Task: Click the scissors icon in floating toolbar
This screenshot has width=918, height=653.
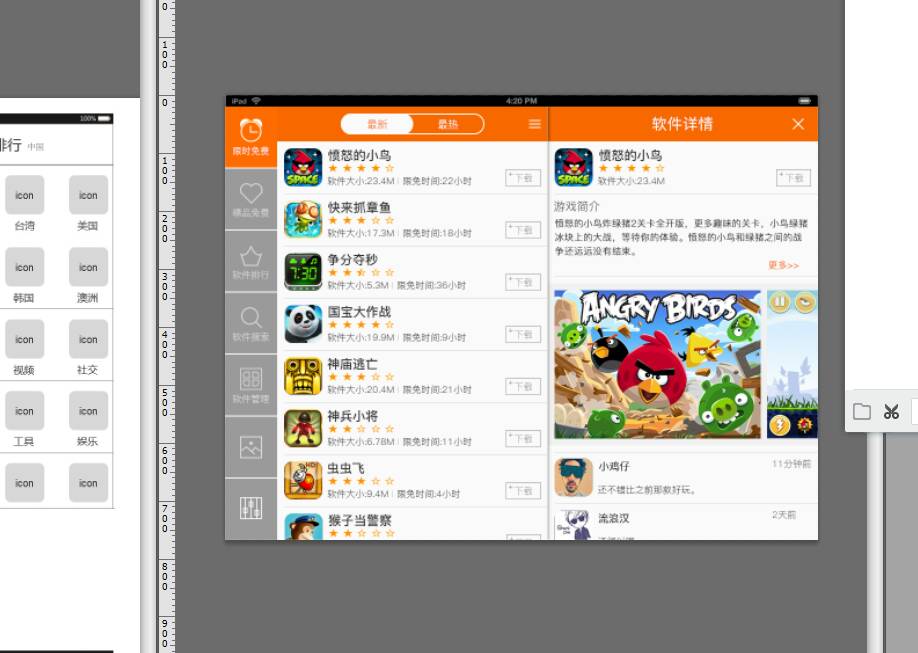Action: click(891, 412)
